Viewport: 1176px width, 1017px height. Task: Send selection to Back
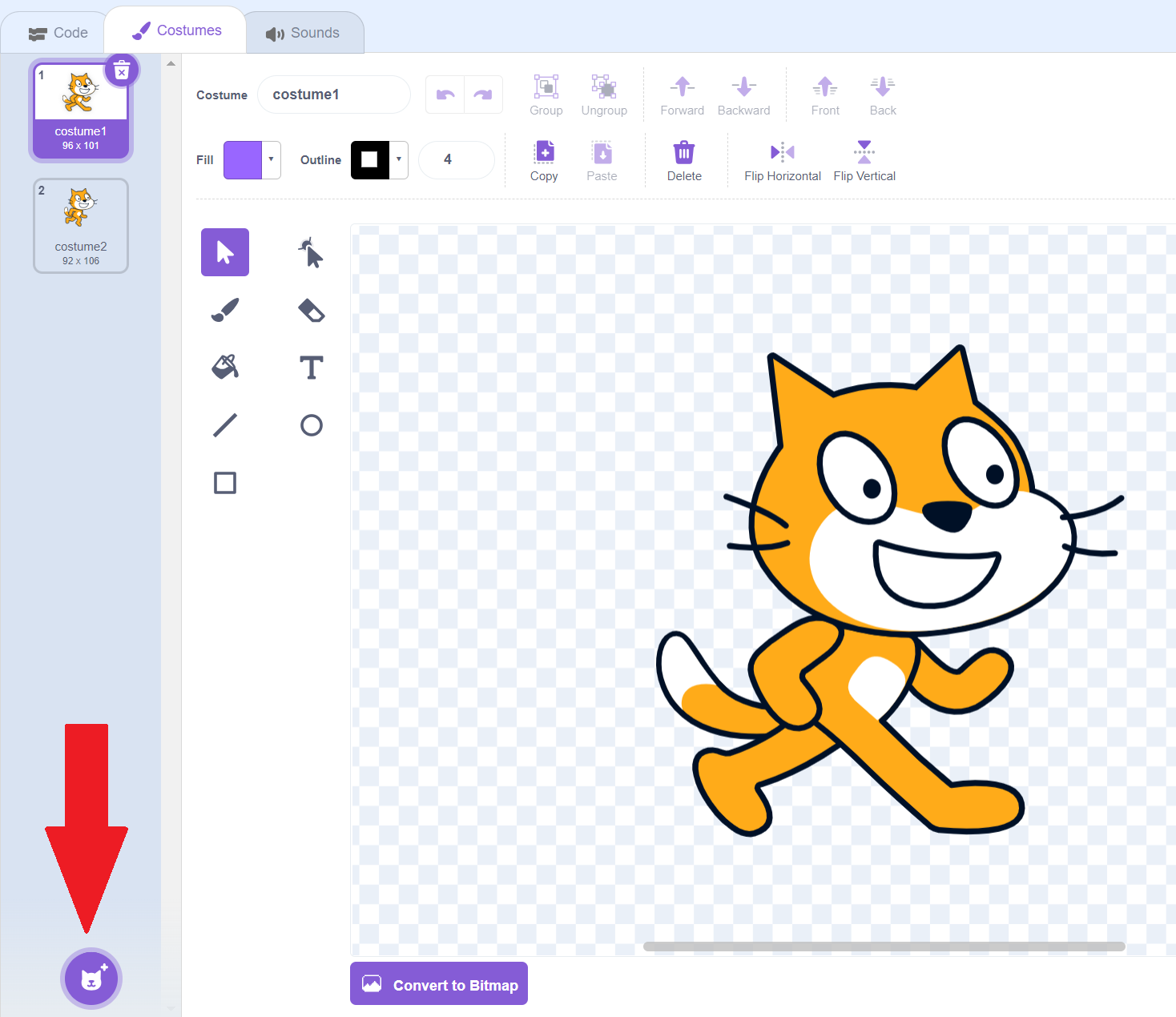[883, 94]
